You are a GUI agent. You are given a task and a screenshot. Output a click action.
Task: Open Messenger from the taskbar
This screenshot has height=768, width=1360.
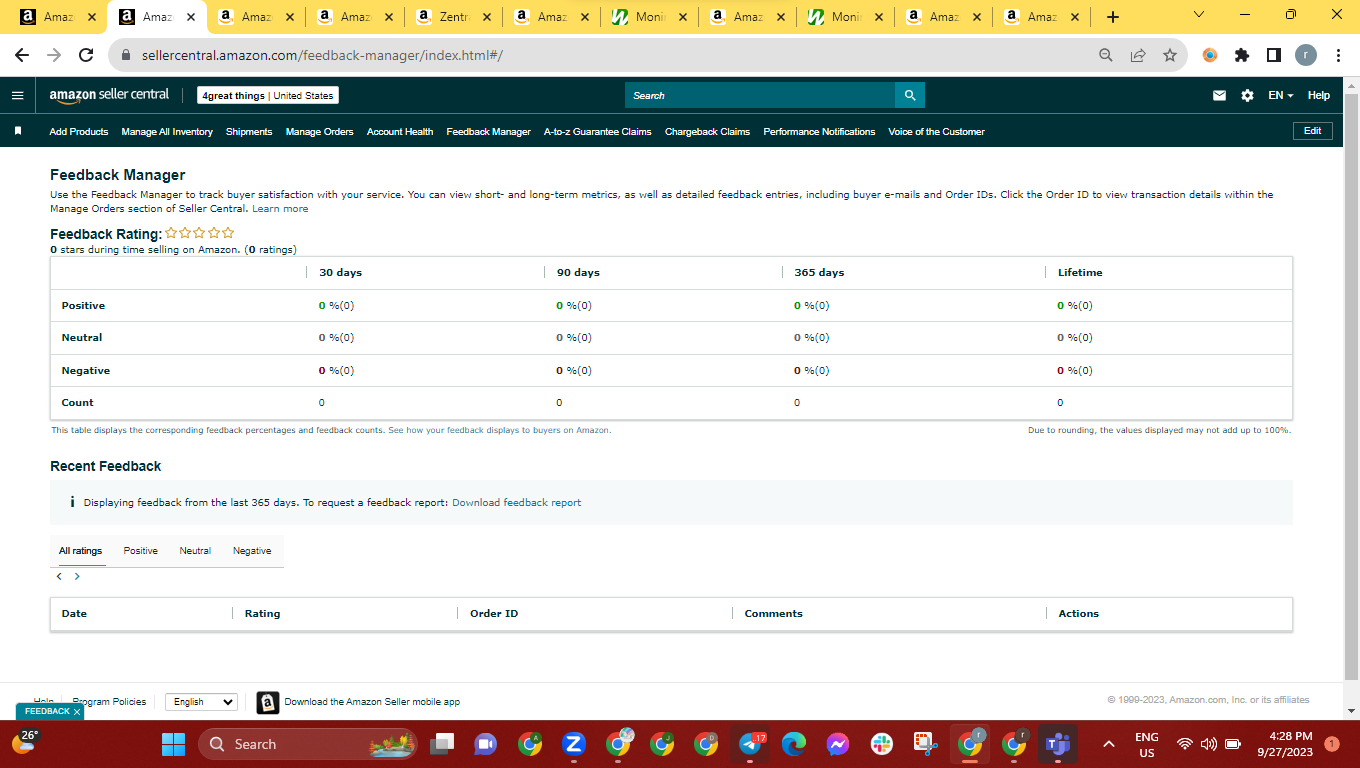coord(838,744)
